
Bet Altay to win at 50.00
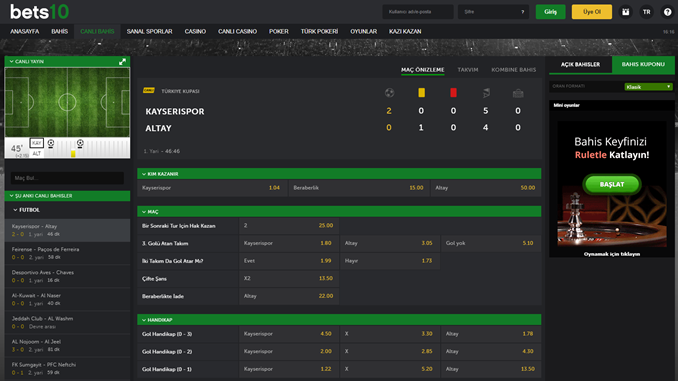(486, 188)
